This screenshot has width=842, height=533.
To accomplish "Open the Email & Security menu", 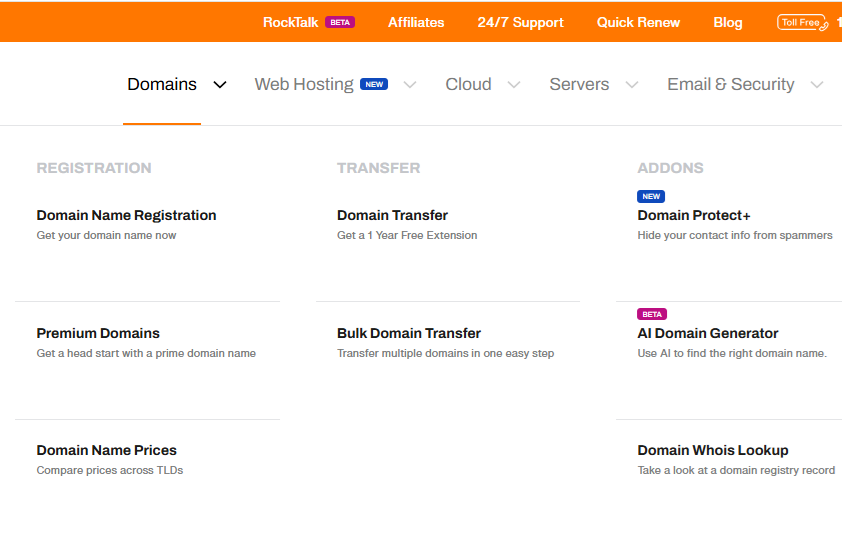I will (x=730, y=84).
